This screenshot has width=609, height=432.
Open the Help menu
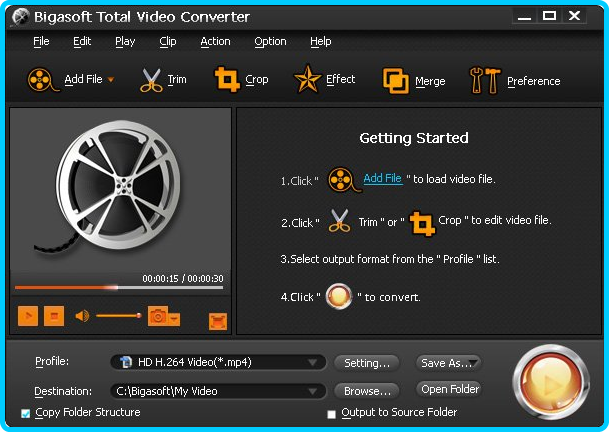coord(320,42)
